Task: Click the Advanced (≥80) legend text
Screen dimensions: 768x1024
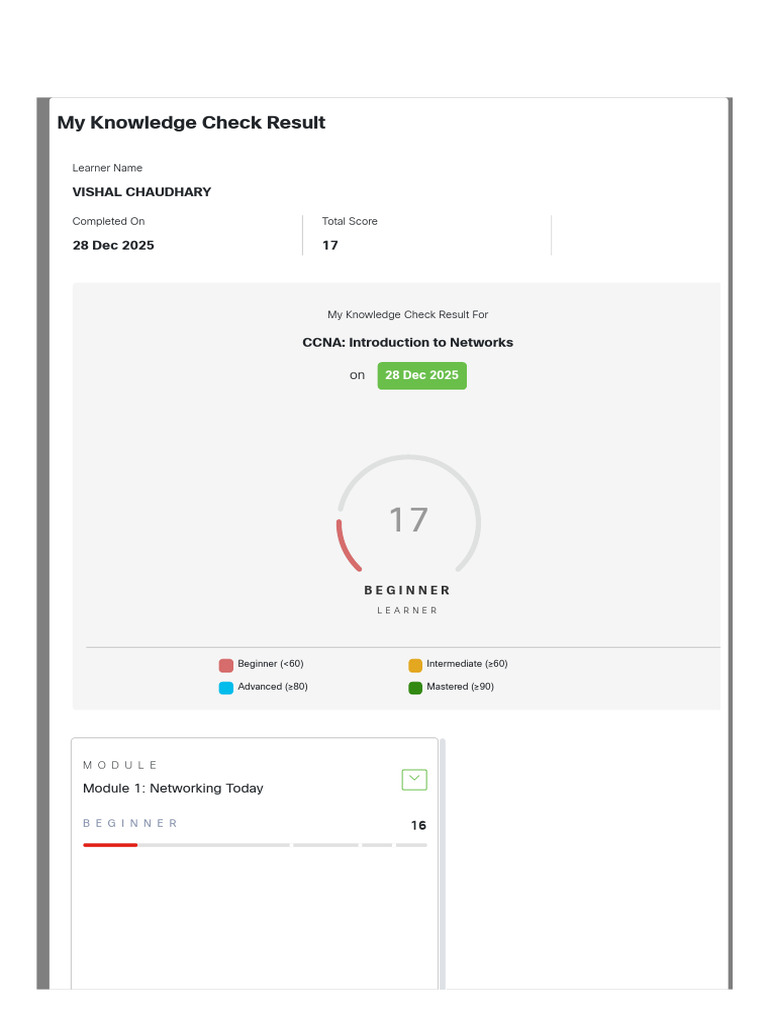Action: tap(272, 686)
